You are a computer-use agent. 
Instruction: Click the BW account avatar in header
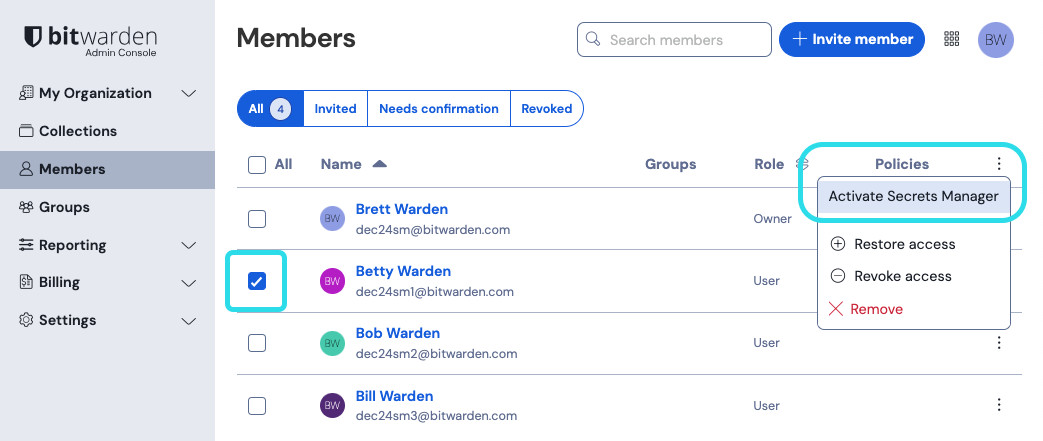(995, 39)
